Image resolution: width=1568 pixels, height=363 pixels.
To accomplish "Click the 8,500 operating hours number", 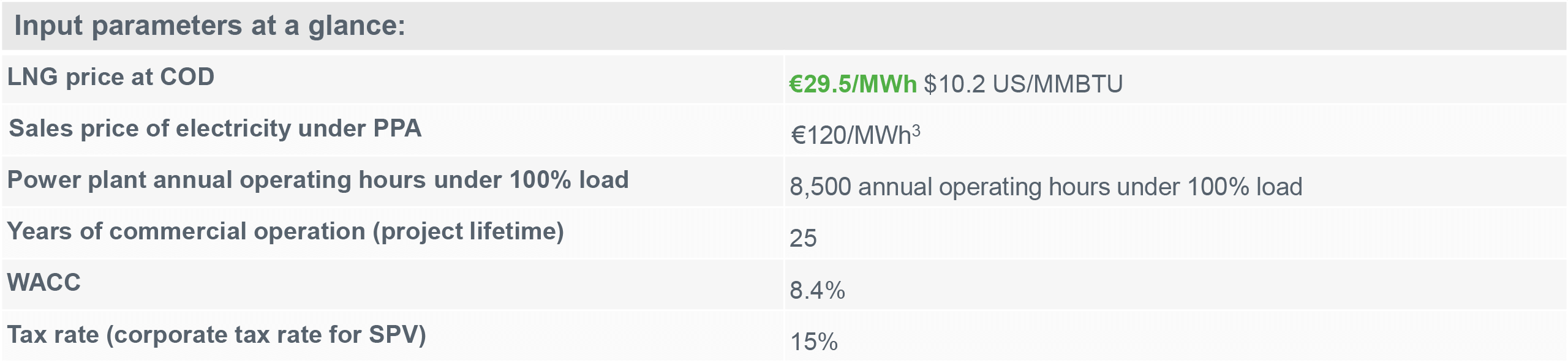I will coord(820,187).
